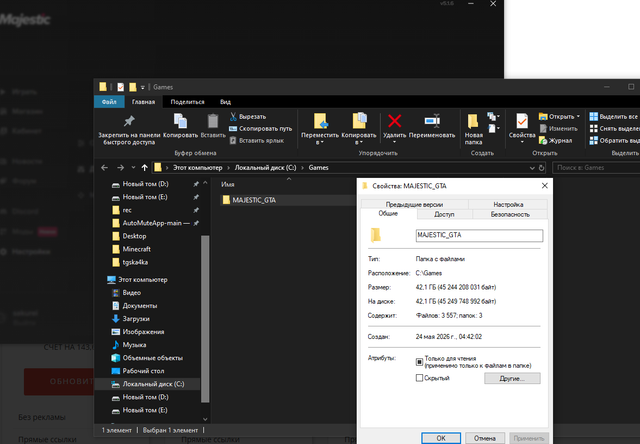Screen dimensions: 640x444
Task: Click the Копировать clipboard icon
Action: (x=180, y=121)
